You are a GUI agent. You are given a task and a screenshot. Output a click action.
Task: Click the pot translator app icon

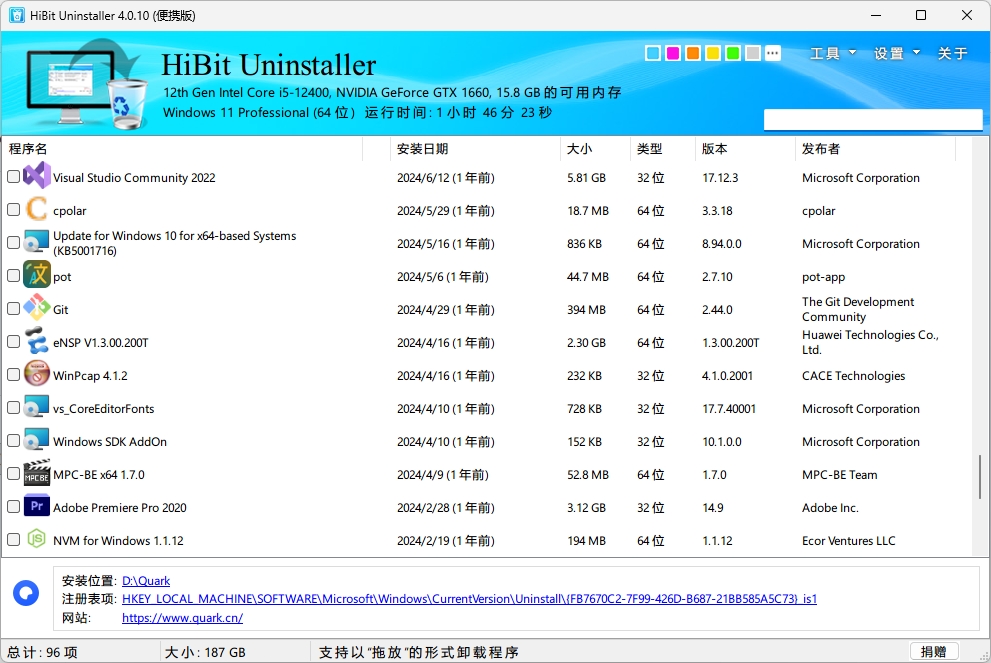point(37,276)
